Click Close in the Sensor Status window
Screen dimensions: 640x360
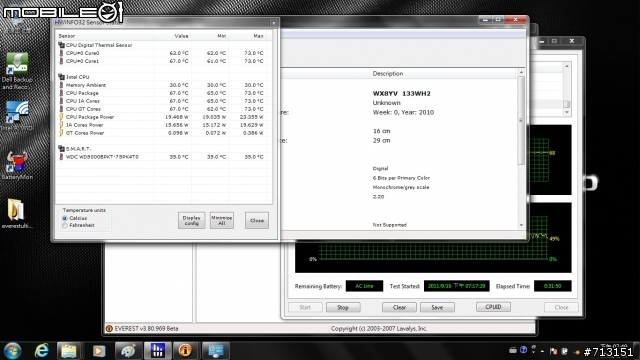[257, 220]
